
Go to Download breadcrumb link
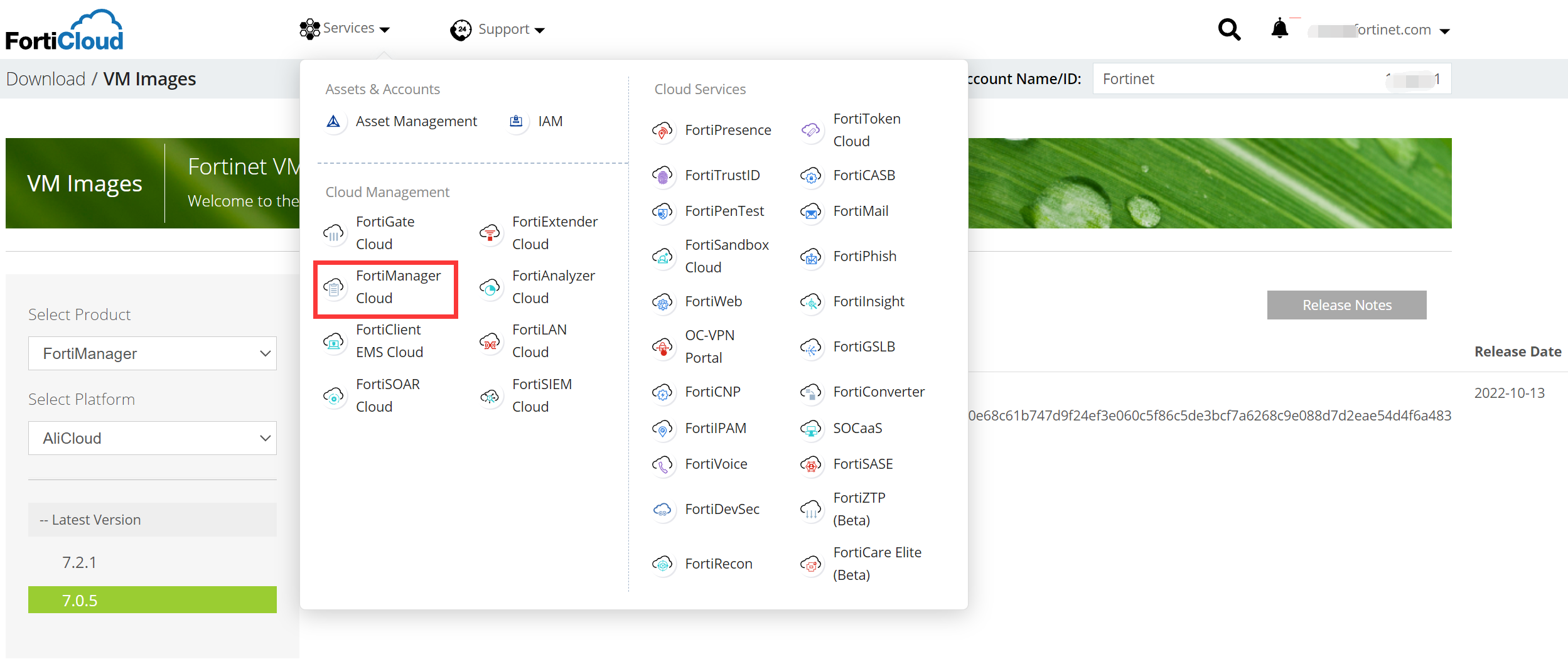pos(45,79)
